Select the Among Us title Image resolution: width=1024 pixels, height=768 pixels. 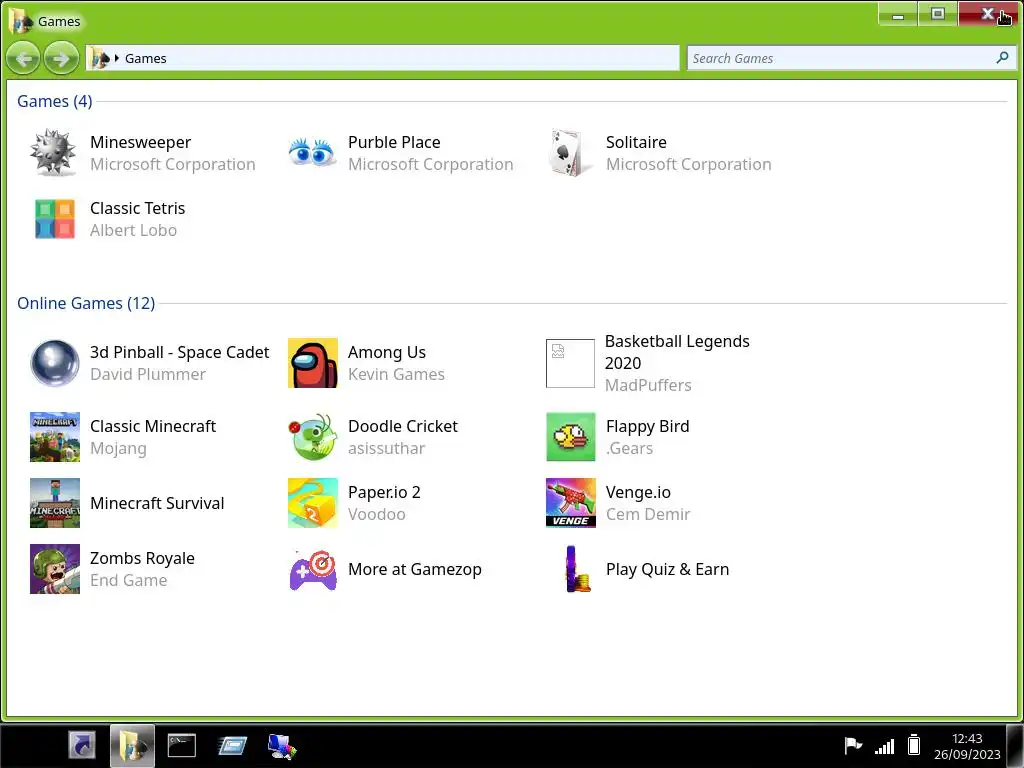(387, 352)
